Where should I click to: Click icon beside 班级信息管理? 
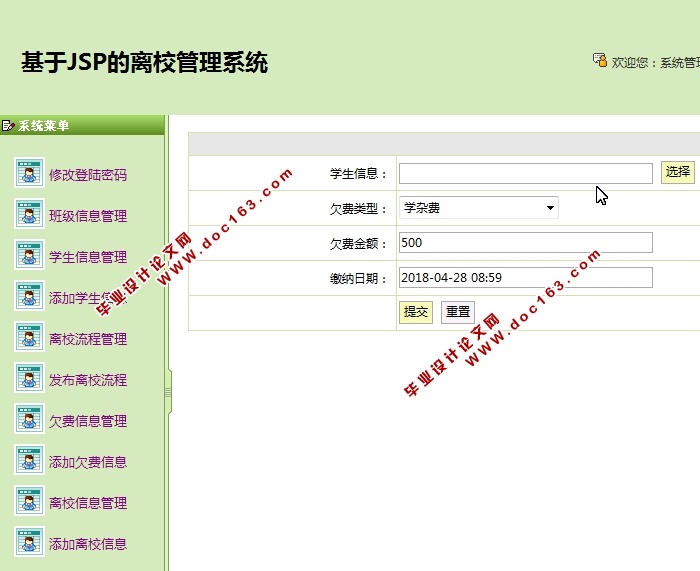click(x=29, y=213)
